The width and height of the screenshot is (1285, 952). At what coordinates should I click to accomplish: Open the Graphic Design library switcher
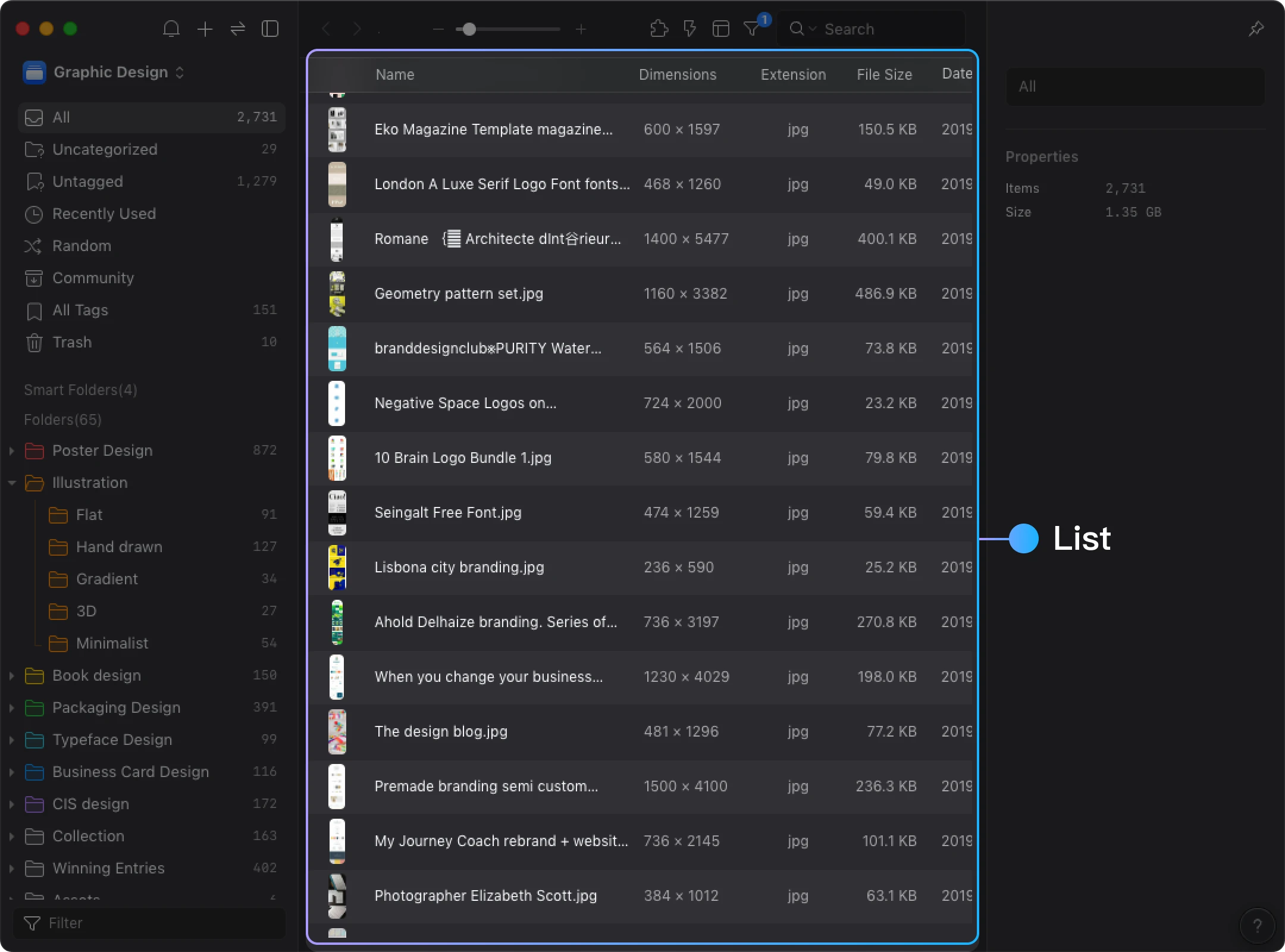click(104, 72)
